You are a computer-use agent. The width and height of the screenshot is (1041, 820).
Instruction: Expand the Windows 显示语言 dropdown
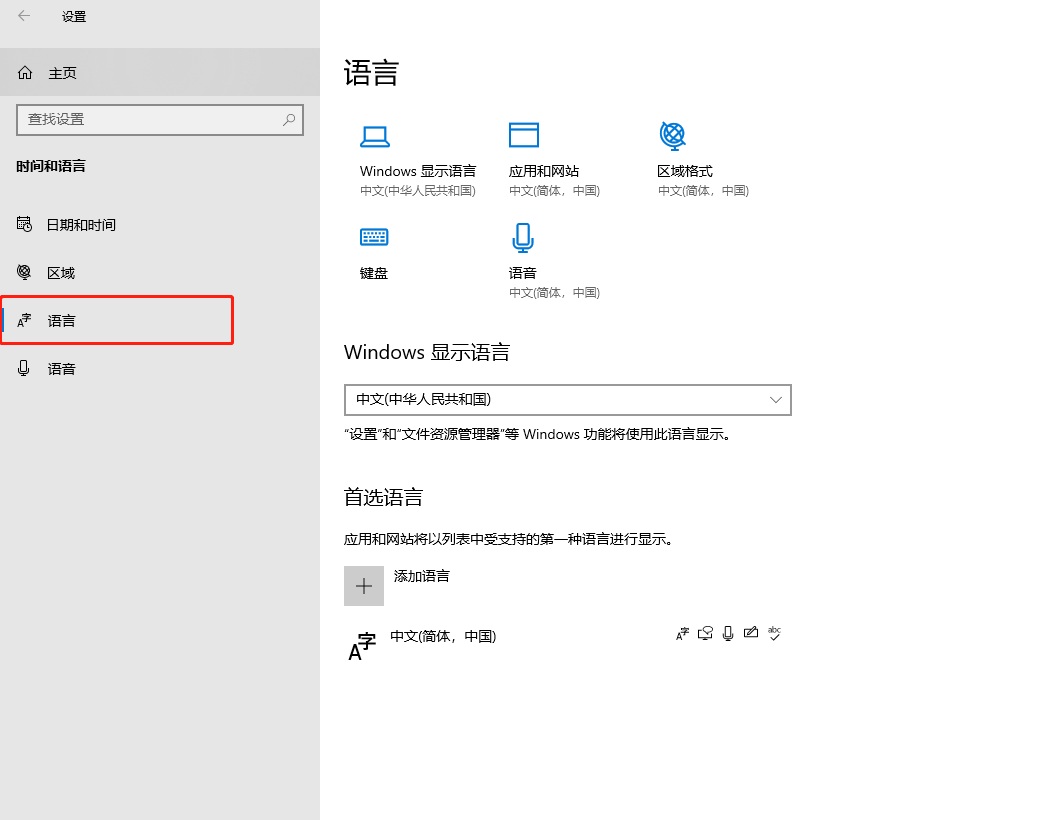tap(567, 399)
